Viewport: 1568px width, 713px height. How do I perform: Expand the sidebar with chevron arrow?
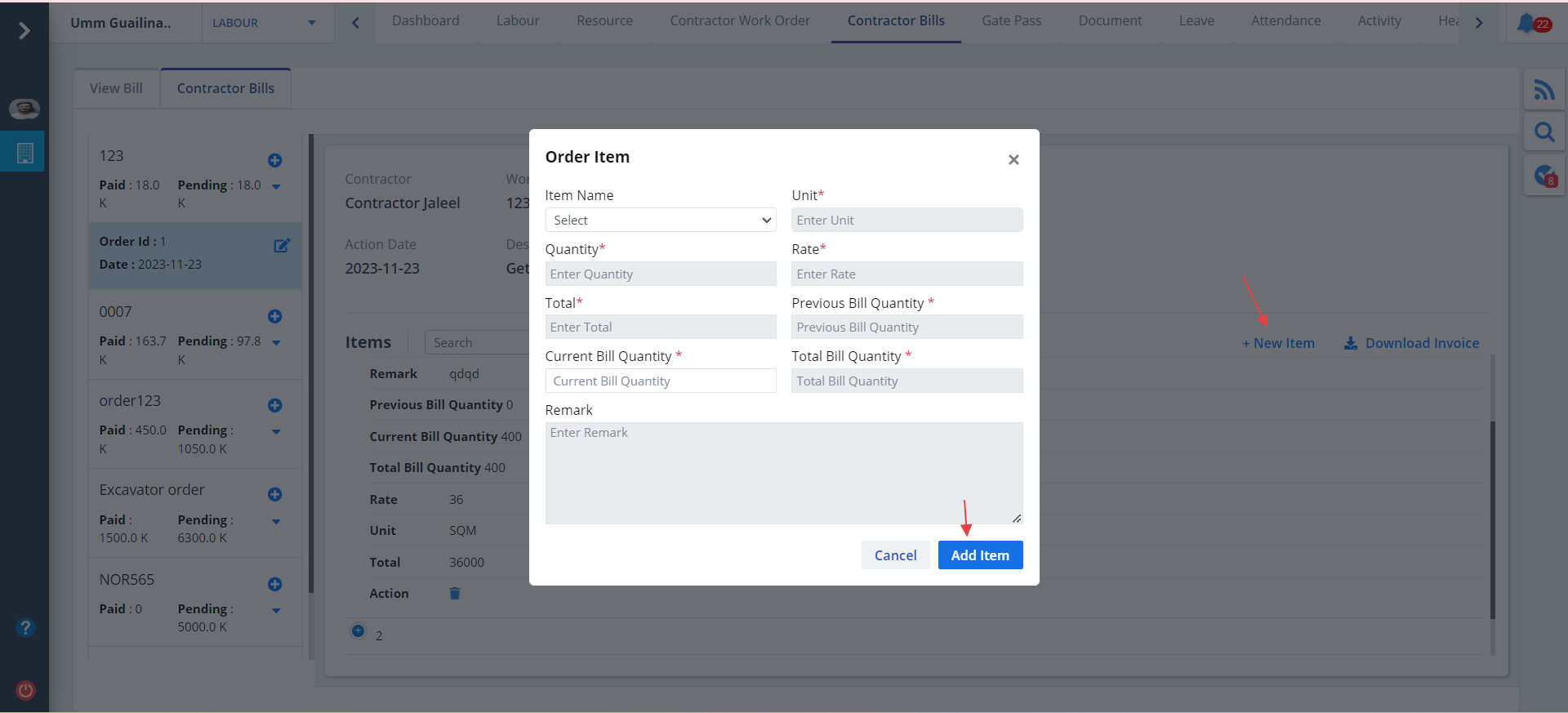24,31
